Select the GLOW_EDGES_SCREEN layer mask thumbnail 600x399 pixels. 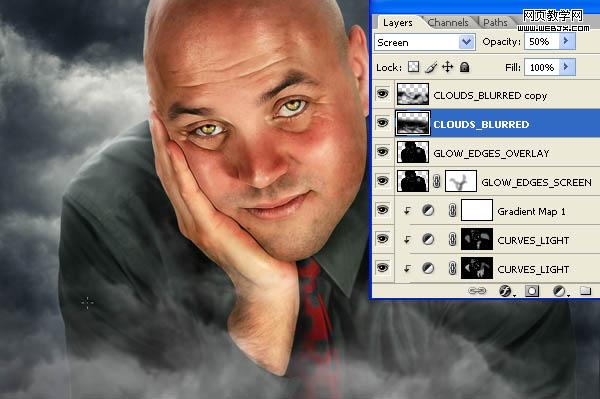click(x=461, y=181)
